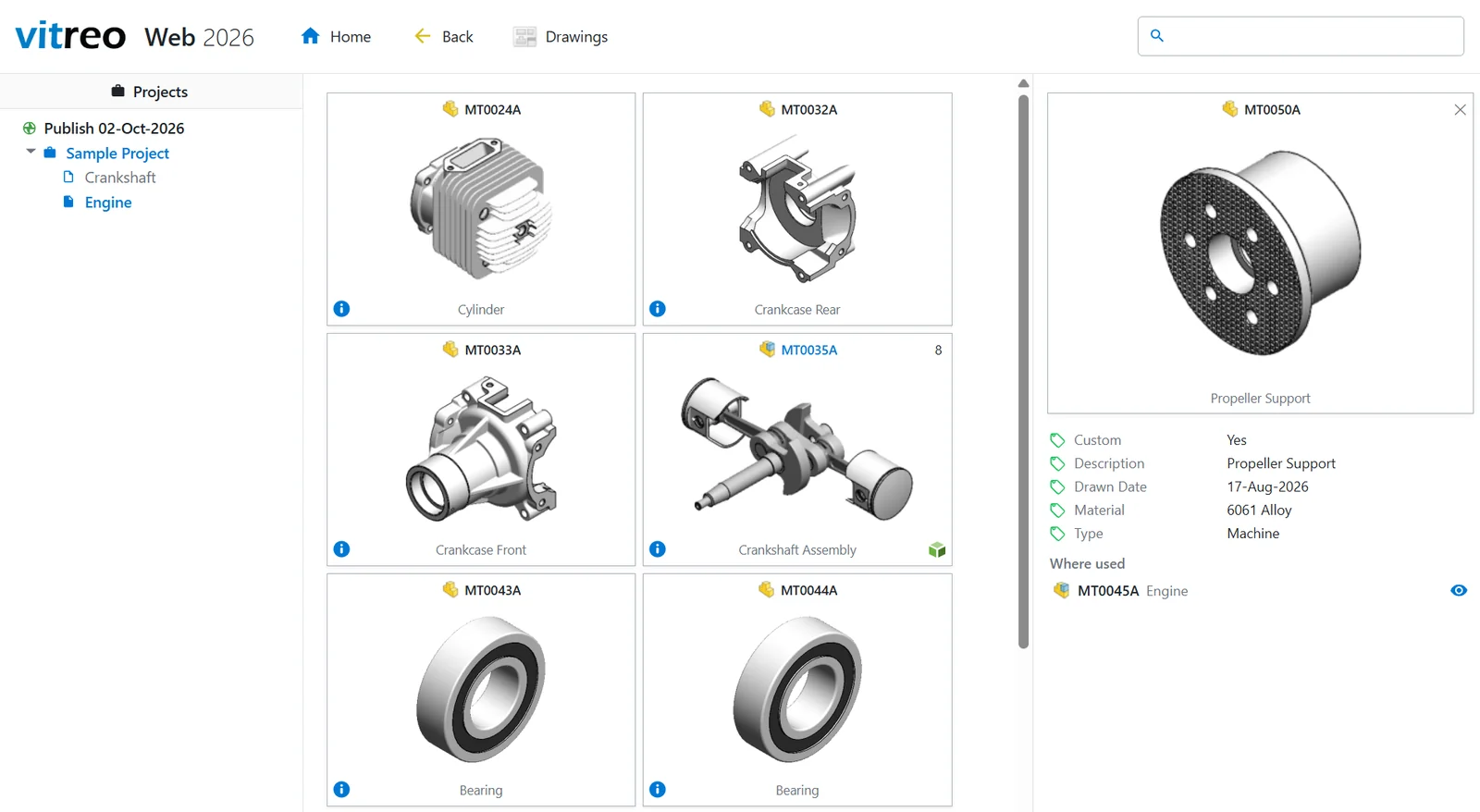The height and width of the screenshot is (812, 1480).
Task: Go to Home
Action: (x=336, y=36)
